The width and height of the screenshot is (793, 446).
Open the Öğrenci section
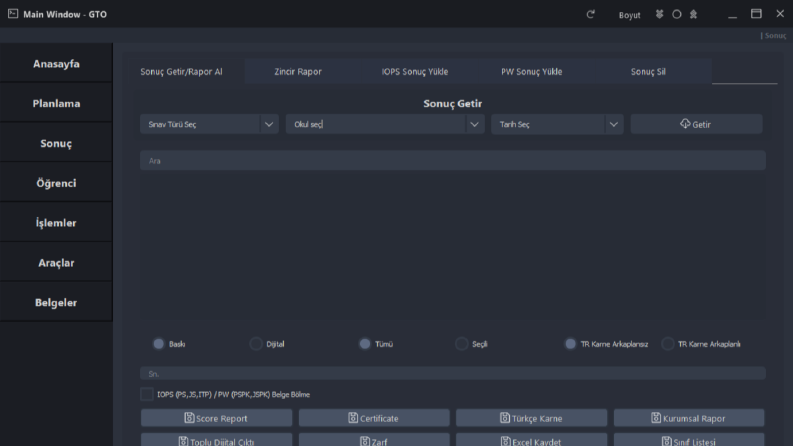(56, 183)
